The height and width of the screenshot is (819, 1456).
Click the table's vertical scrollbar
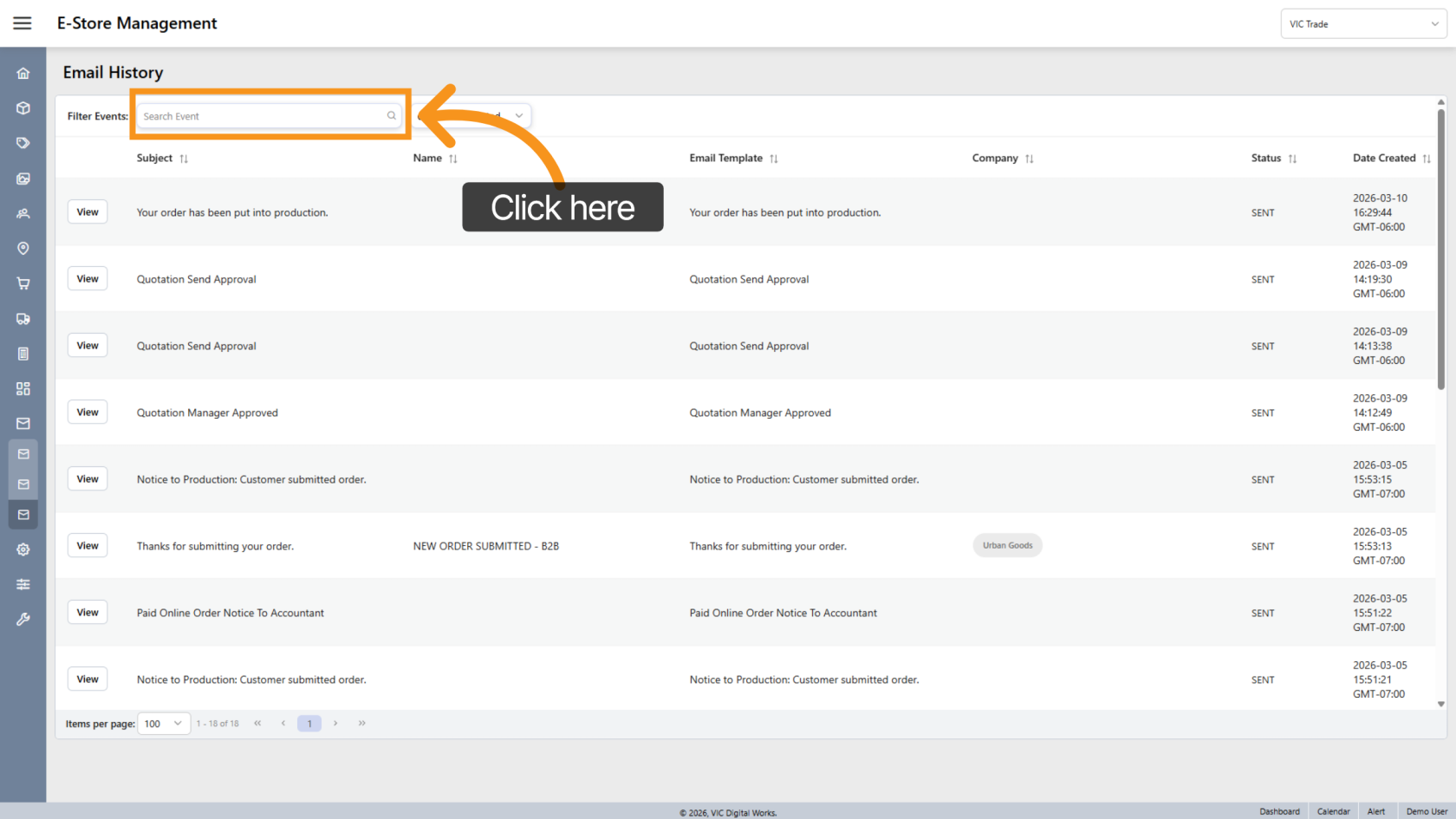click(1440, 251)
